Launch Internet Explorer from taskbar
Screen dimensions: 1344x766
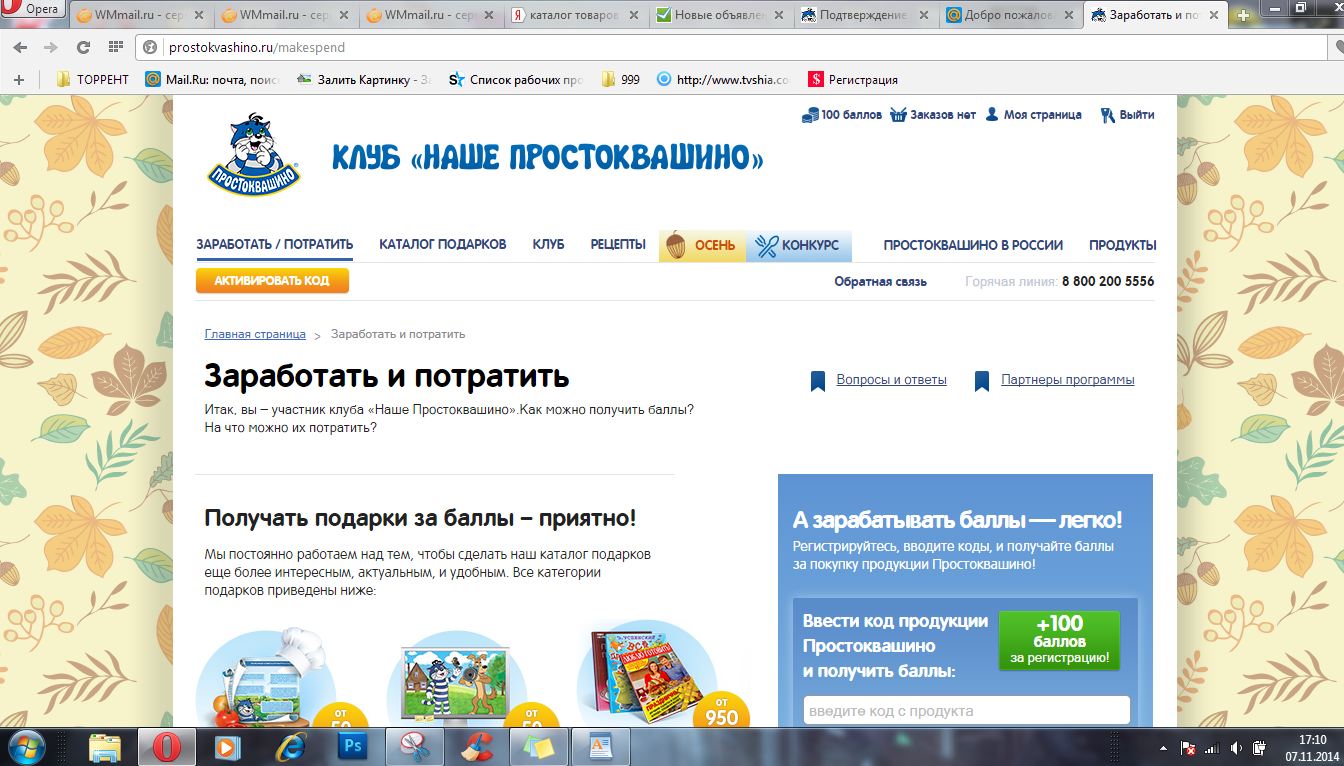click(291, 747)
